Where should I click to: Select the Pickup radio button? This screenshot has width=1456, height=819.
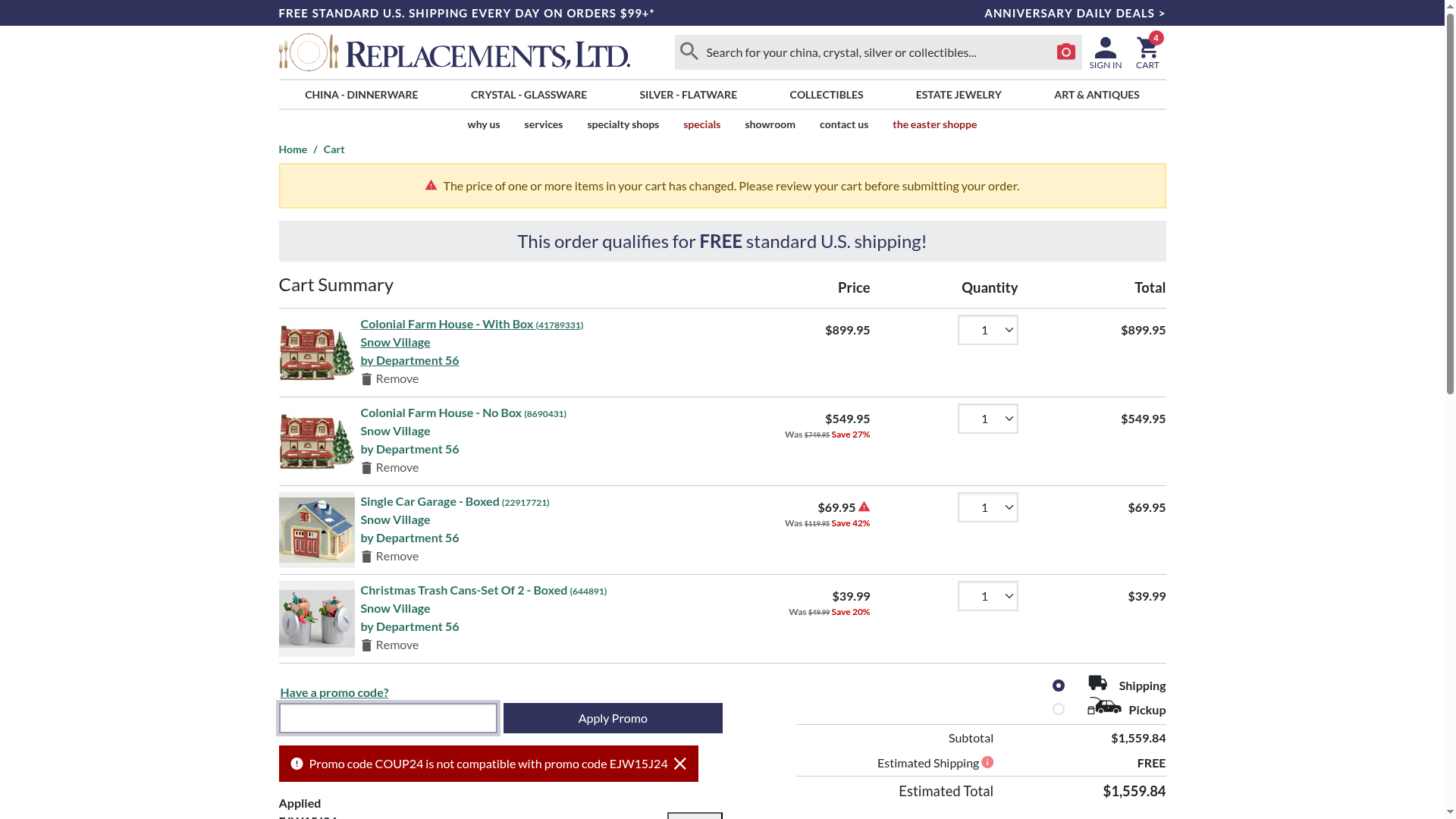click(1059, 709)
